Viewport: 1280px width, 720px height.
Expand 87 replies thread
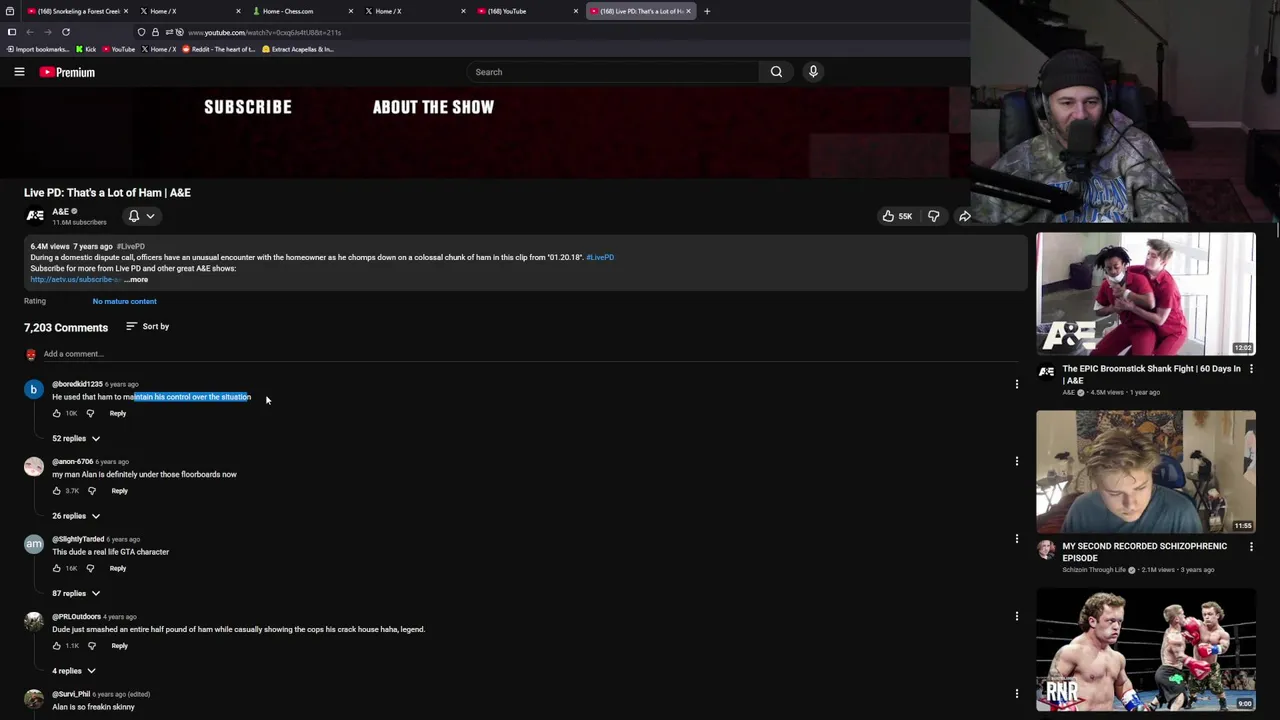(x=76, y=593)
